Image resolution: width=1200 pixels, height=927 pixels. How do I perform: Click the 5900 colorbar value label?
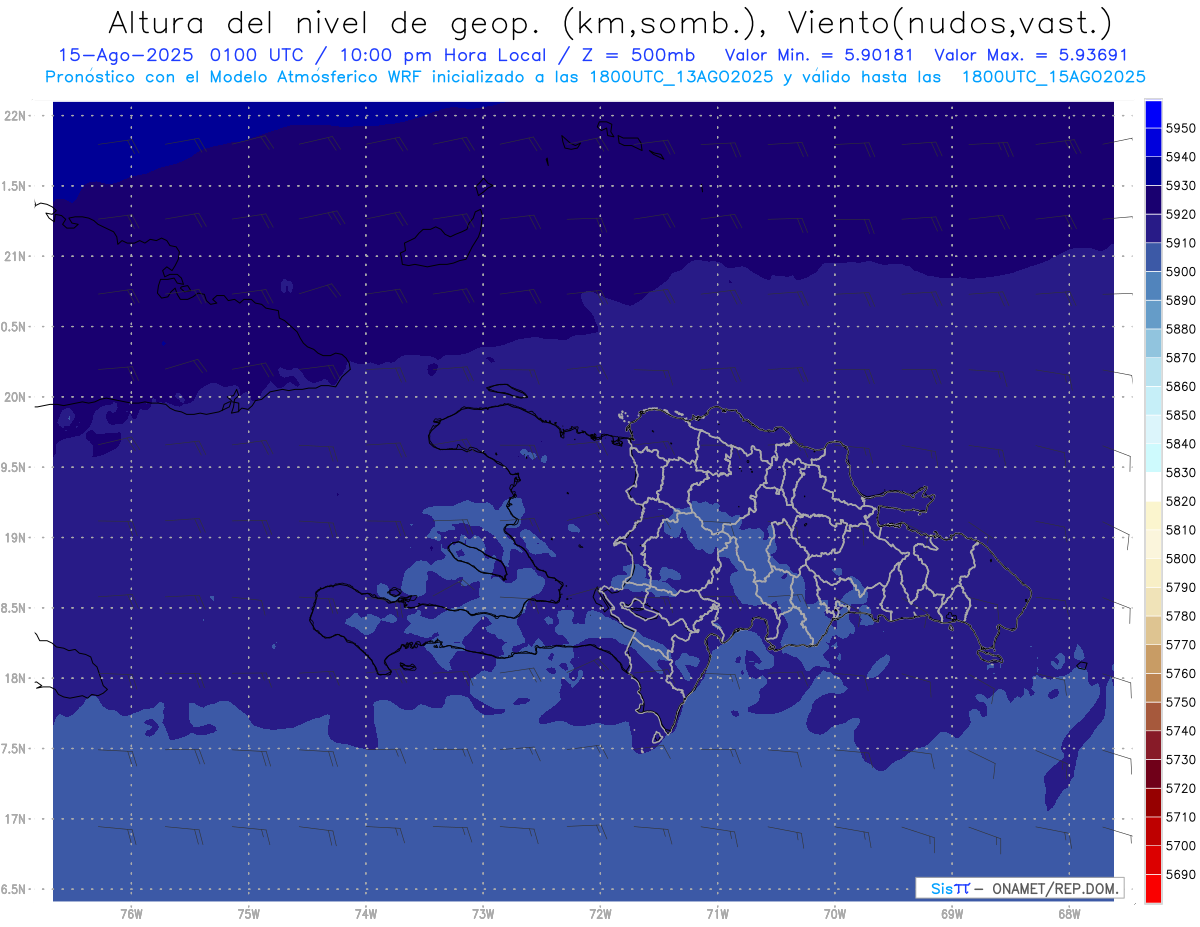click(1181, 272)
